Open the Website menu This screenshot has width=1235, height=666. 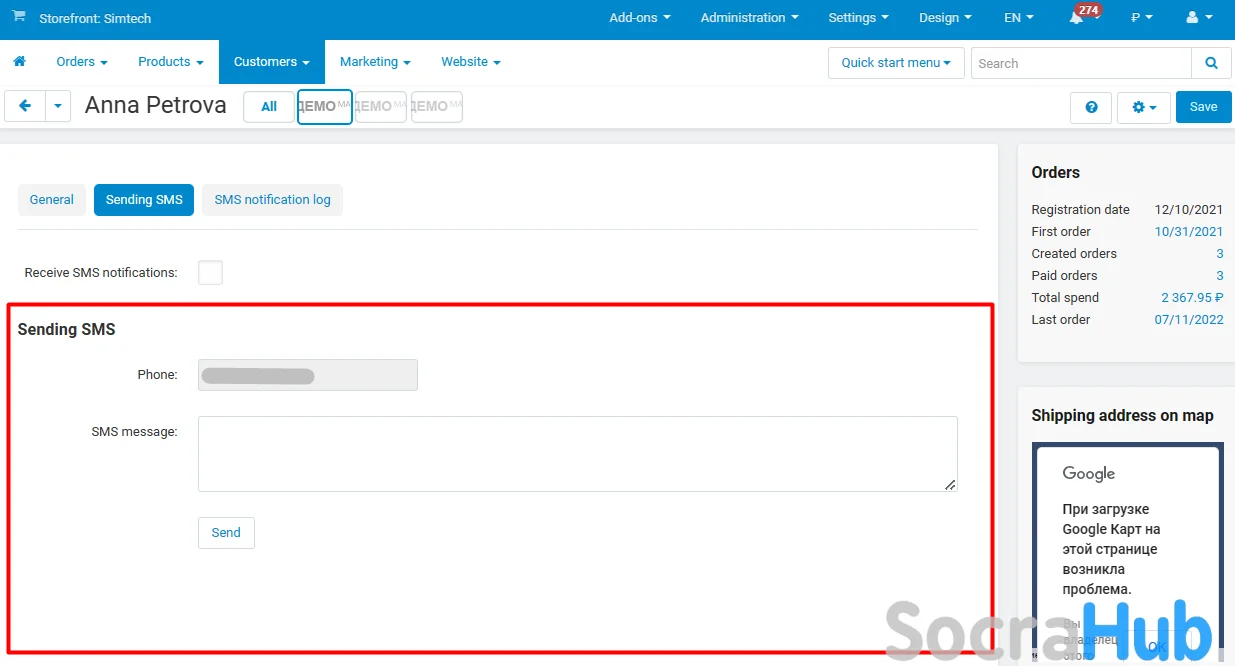tap(471, 62)
